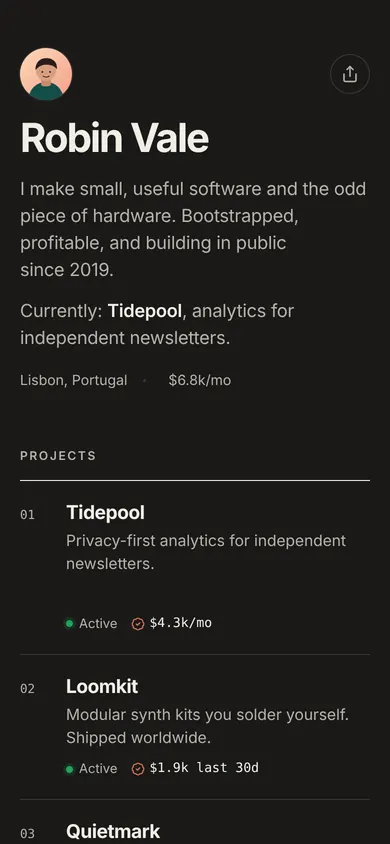Click the $6.8k/mo total revenue label
Image resolution: width=390 pixels, height=844 pixels.
pyautogui.click(x=200, y=380)
